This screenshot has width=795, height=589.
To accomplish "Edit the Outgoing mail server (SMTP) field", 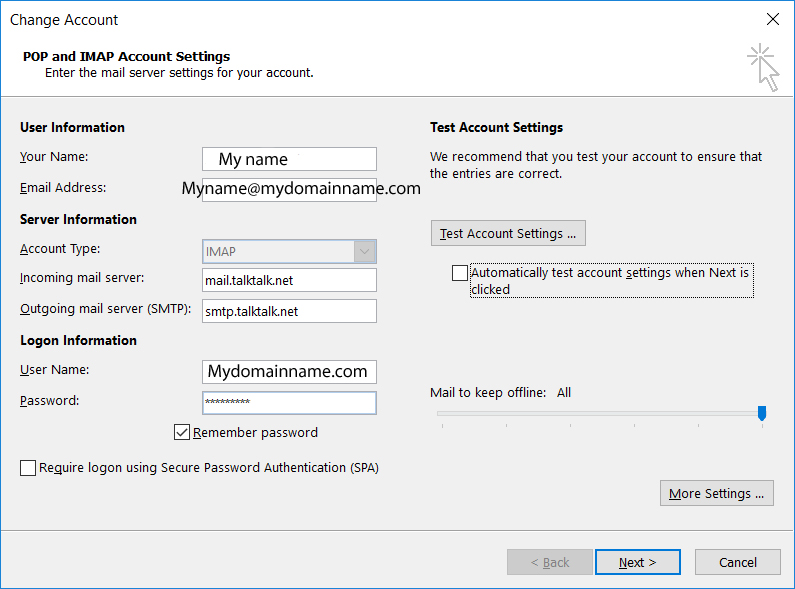I will point(289,311).
